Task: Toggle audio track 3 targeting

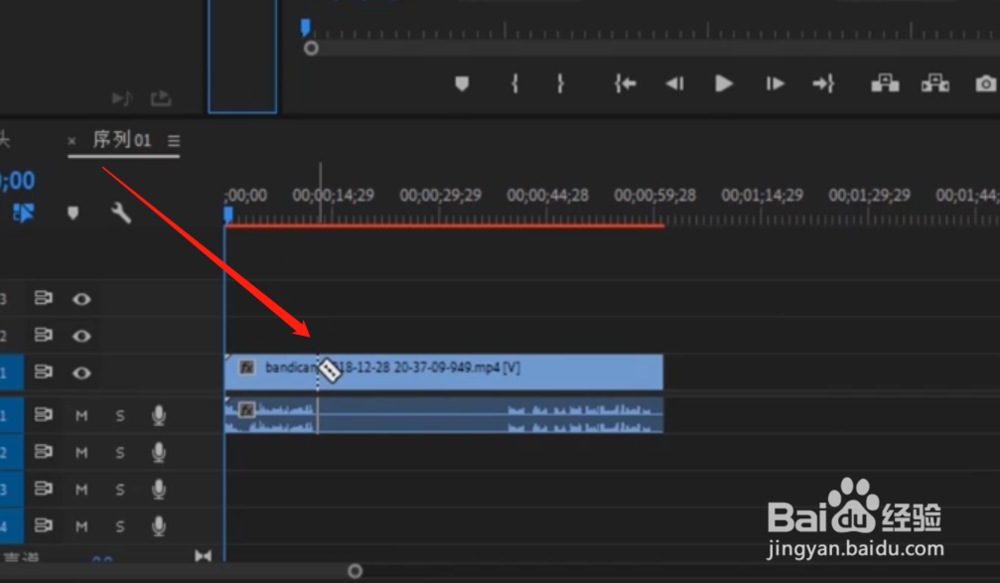Action: point(11,489)
